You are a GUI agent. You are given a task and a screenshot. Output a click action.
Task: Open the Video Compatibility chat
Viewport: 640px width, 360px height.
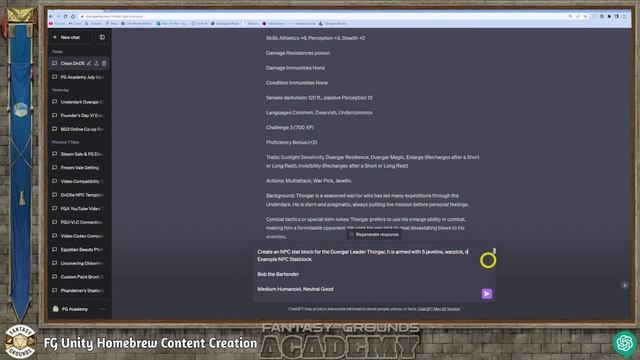click(79, 181)
